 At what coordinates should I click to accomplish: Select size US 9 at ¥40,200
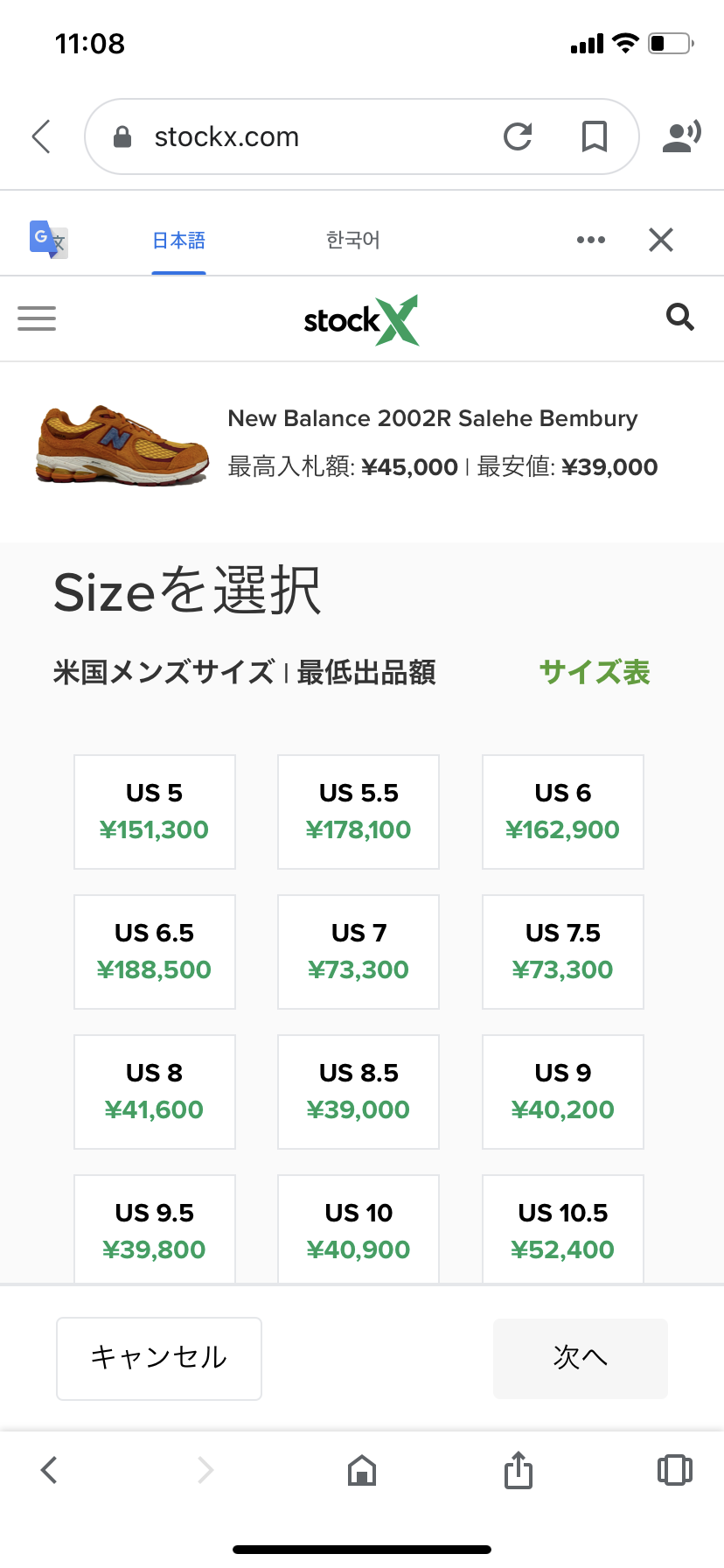[x=563, y=1092]
